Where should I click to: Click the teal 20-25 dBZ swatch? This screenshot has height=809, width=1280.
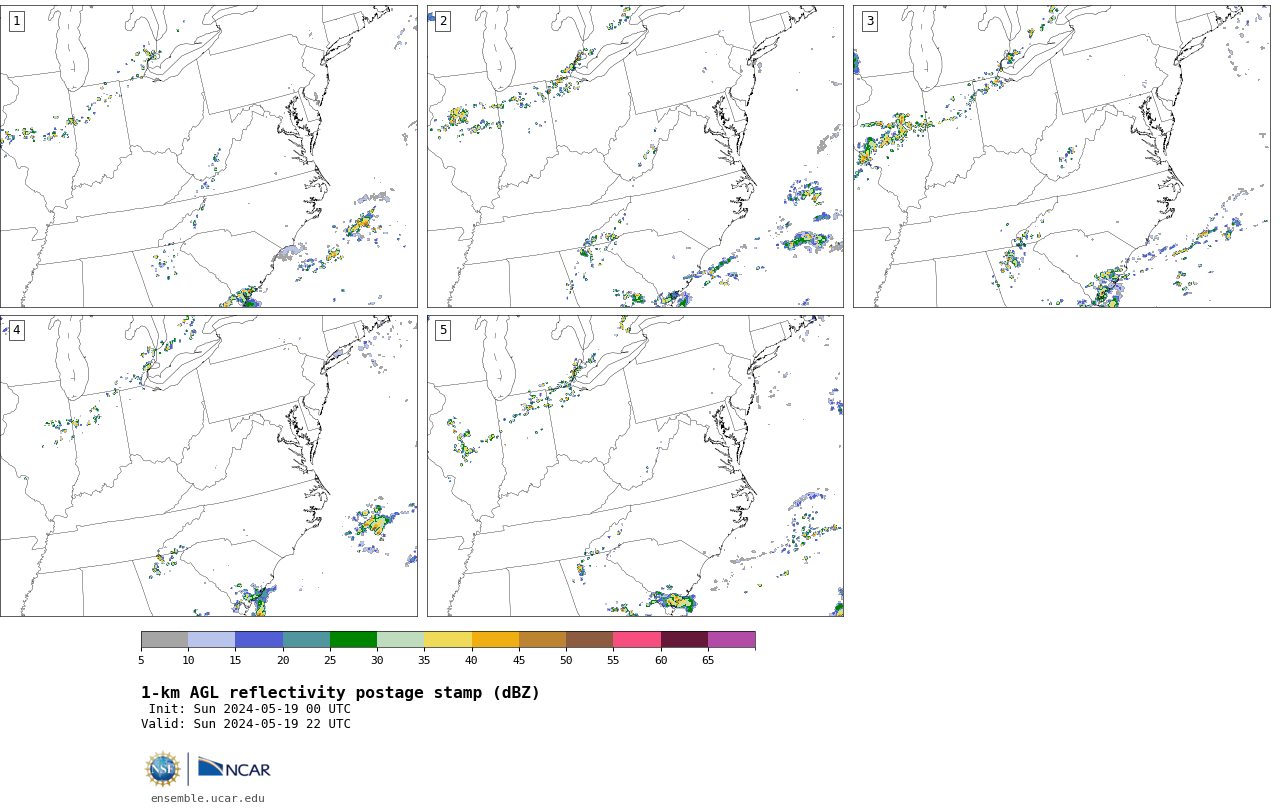306,640
